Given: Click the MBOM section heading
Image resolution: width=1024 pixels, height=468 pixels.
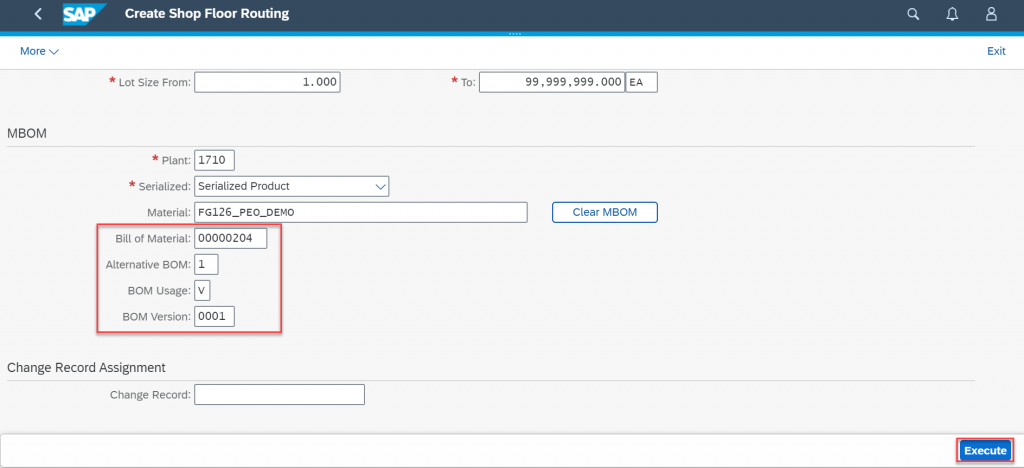Looking at the screenshot, I should click(x=26, y=133).
